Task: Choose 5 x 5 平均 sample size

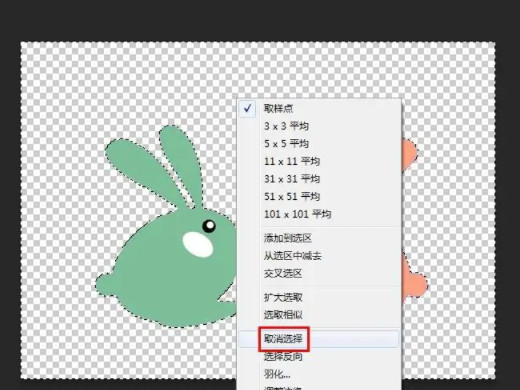Action: pyautogui.click(x=319, y=144)
